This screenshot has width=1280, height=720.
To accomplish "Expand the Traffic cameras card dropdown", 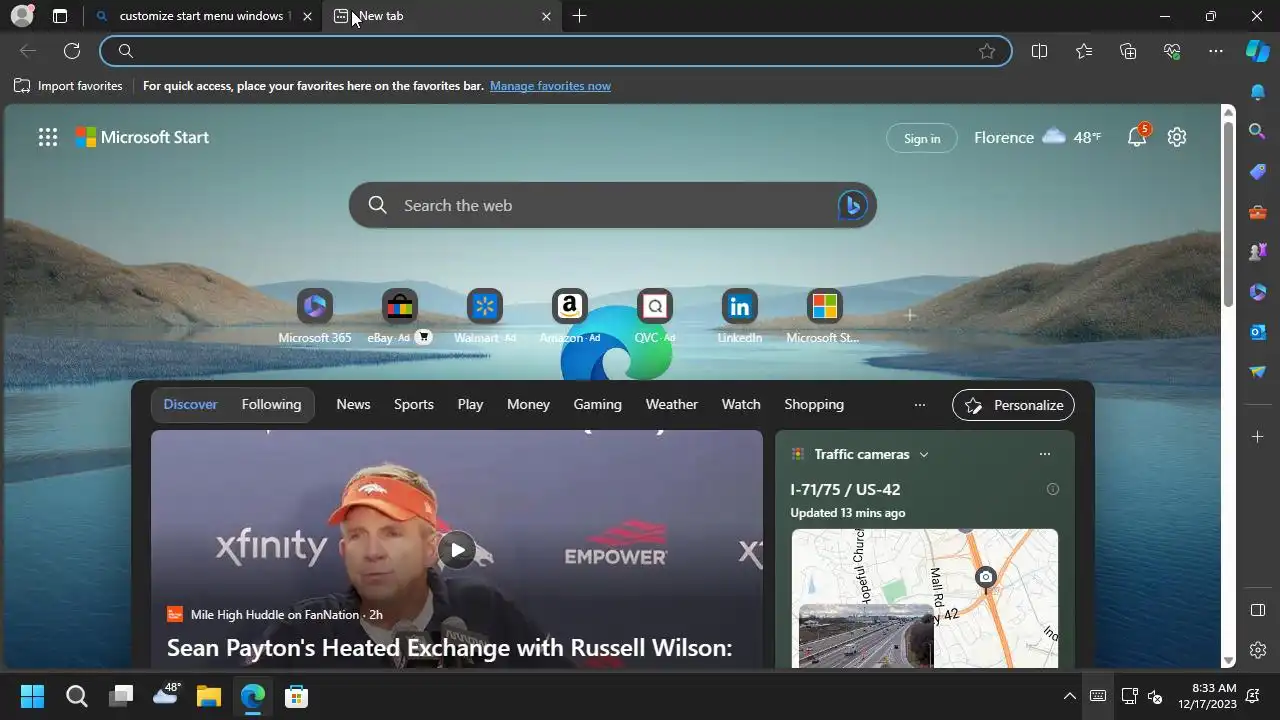I will click(x=924, y=454).
